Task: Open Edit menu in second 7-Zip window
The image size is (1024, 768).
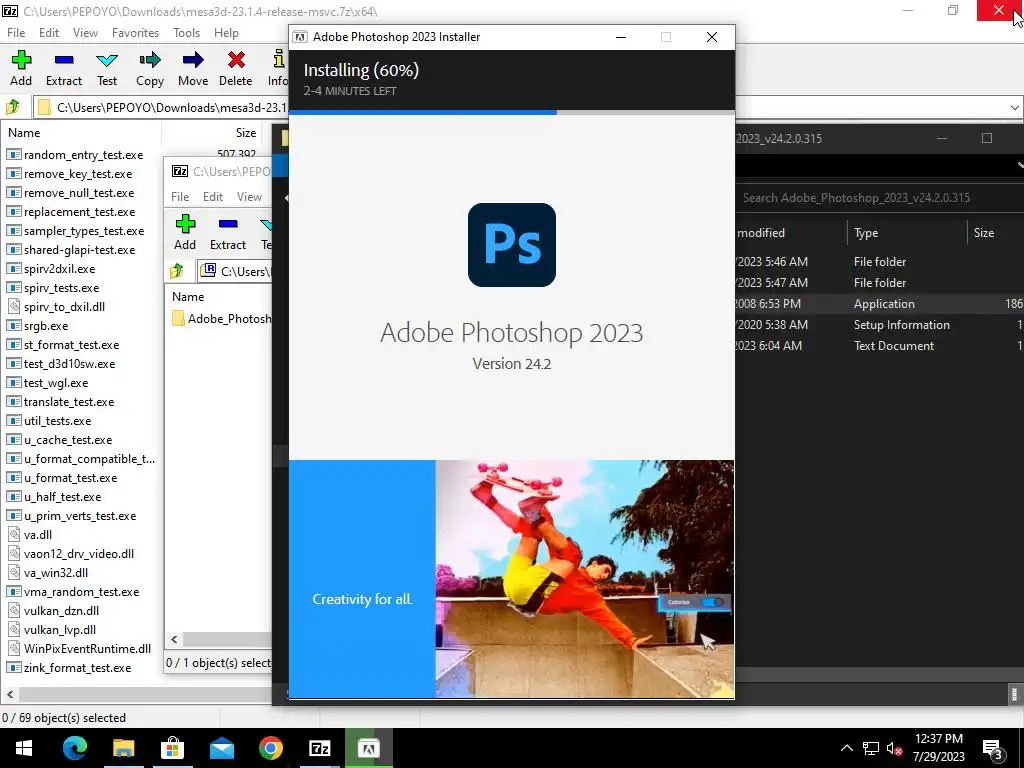Action: [x=212, y=197]
